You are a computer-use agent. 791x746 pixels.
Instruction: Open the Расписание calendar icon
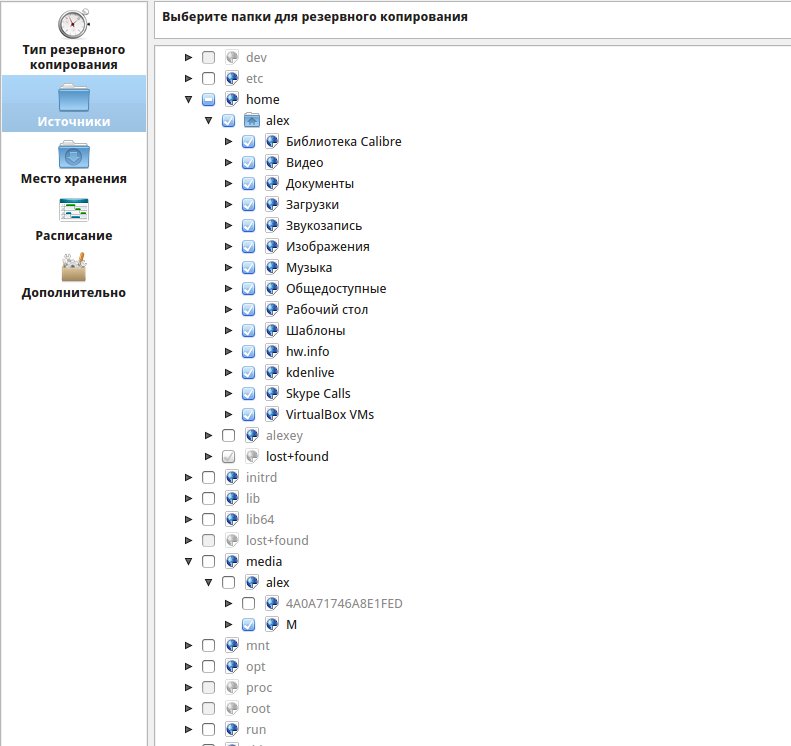click(x=74, y=210)
